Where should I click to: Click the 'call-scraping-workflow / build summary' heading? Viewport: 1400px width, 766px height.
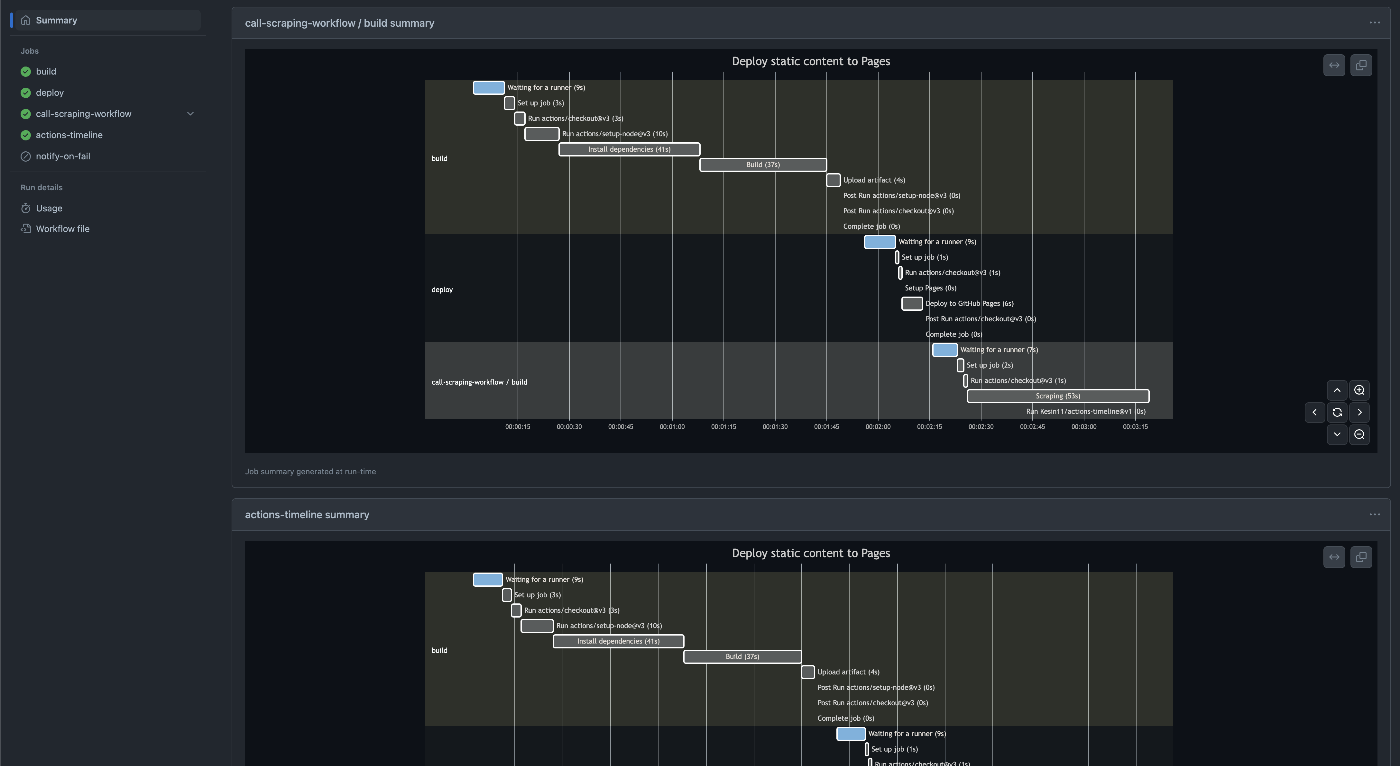click(x=340, y=23)
